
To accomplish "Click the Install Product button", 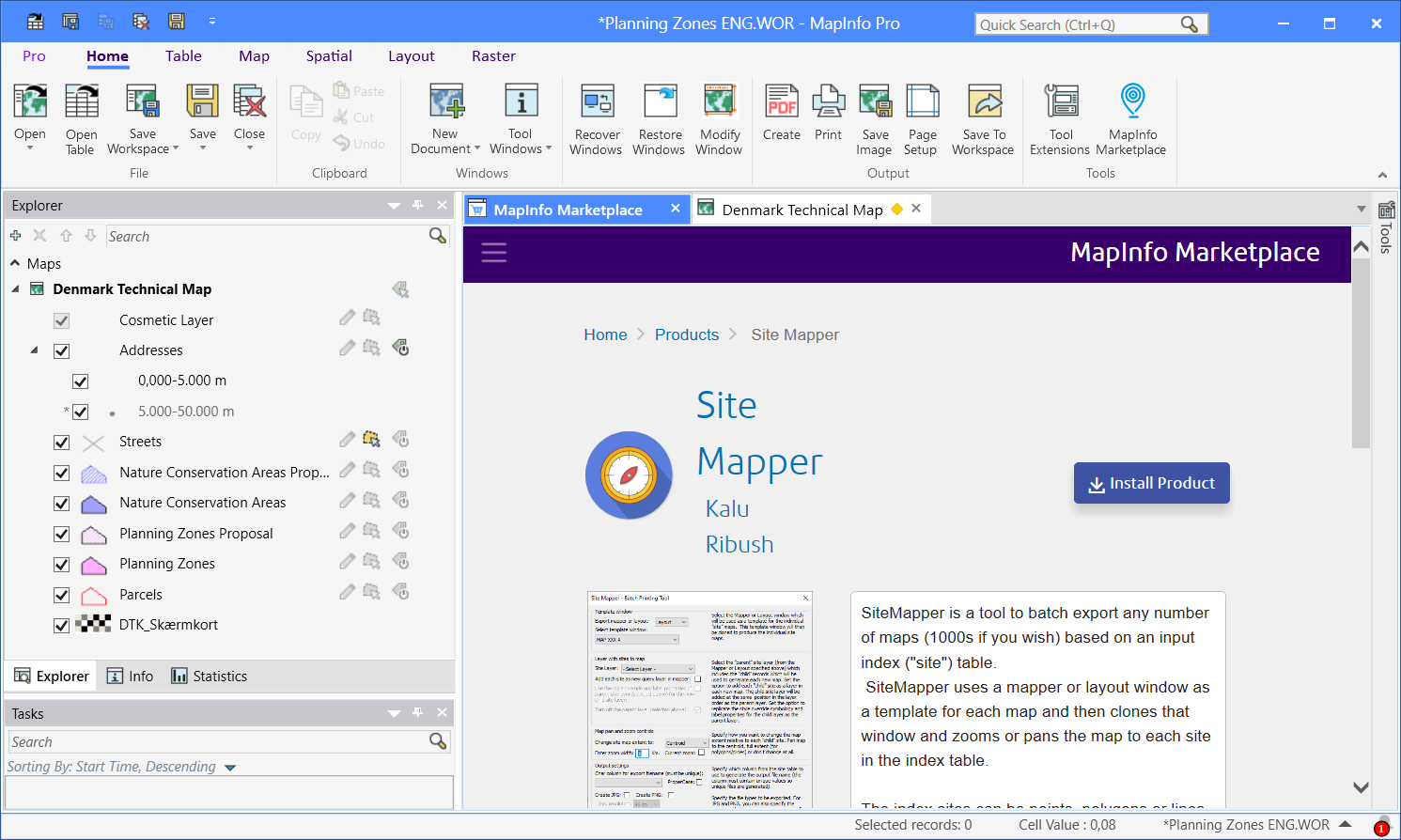I will coord(1152,483).
